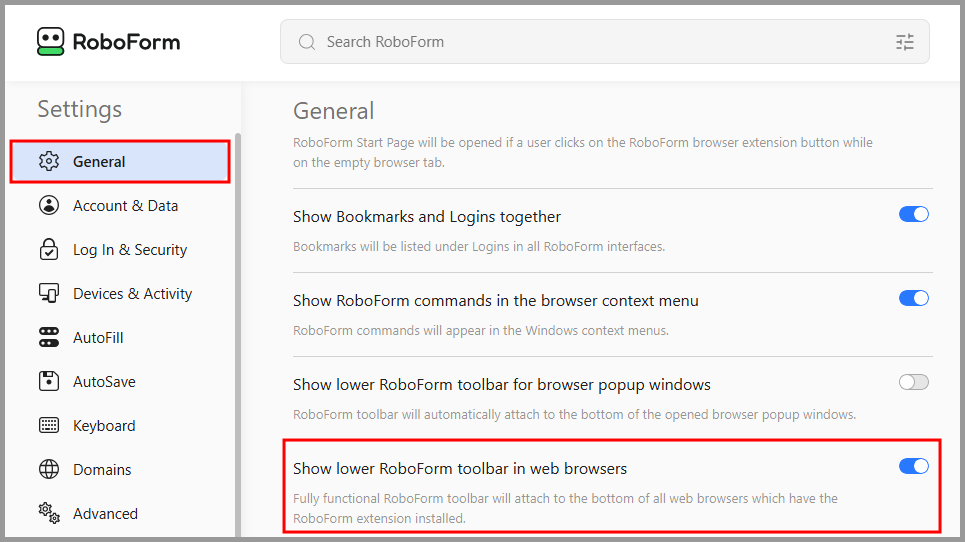Click the Keyboard icon in sidebar
Image resolution: width=965 pixels, height=542 pixels.
click(49, 425)
